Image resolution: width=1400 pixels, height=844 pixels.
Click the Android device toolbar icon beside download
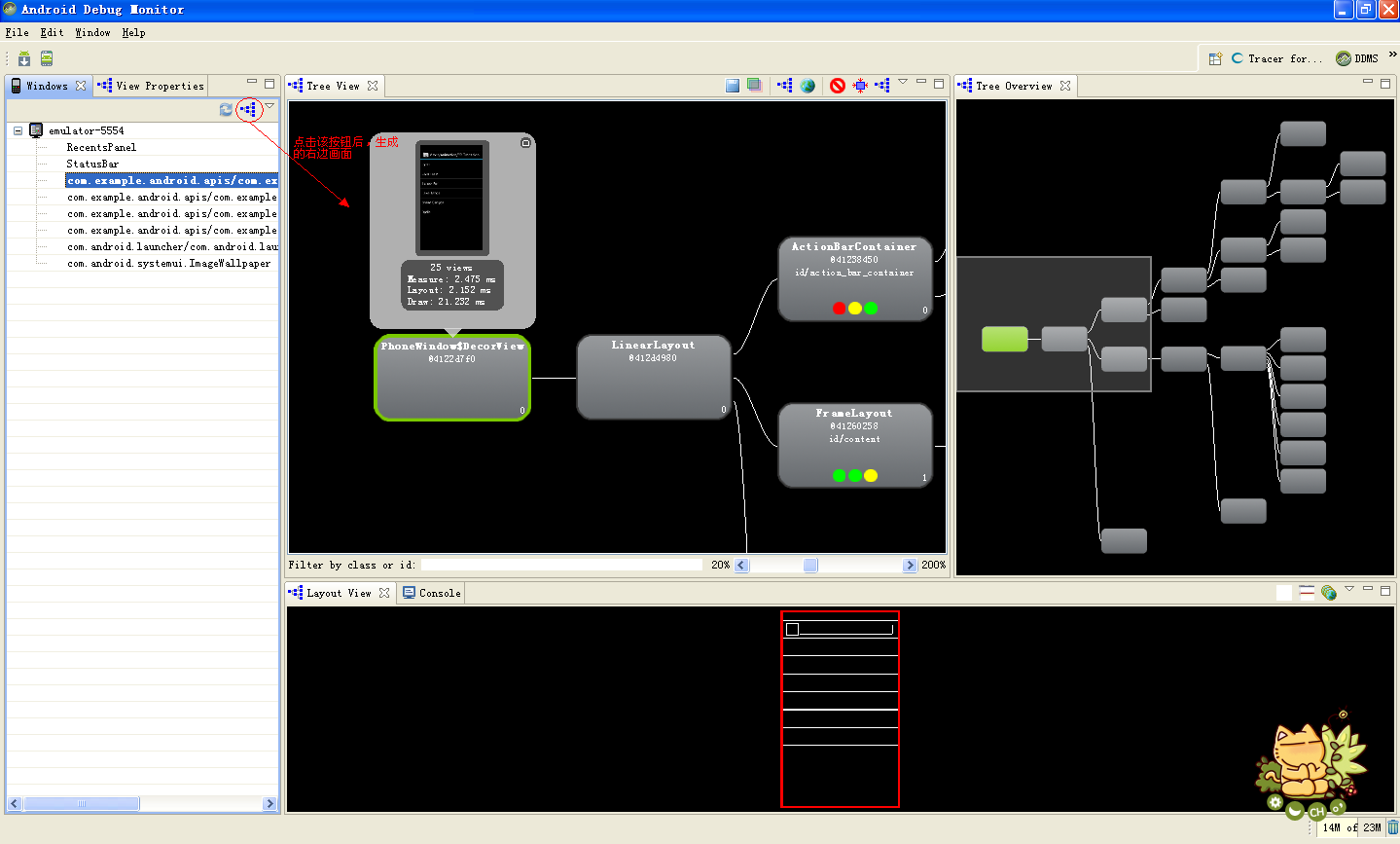(x=46, y=58)
